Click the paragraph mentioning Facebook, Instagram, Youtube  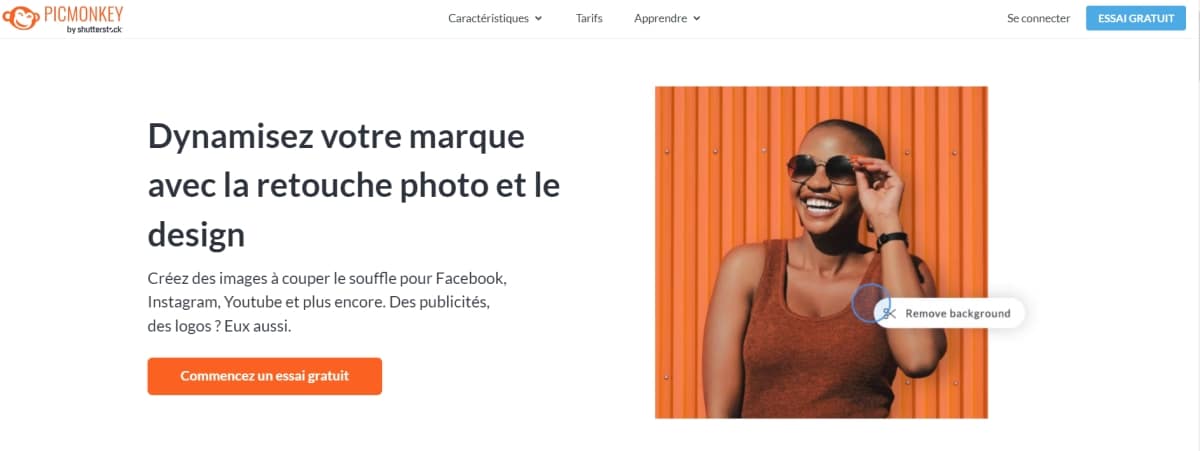(328, 301)
